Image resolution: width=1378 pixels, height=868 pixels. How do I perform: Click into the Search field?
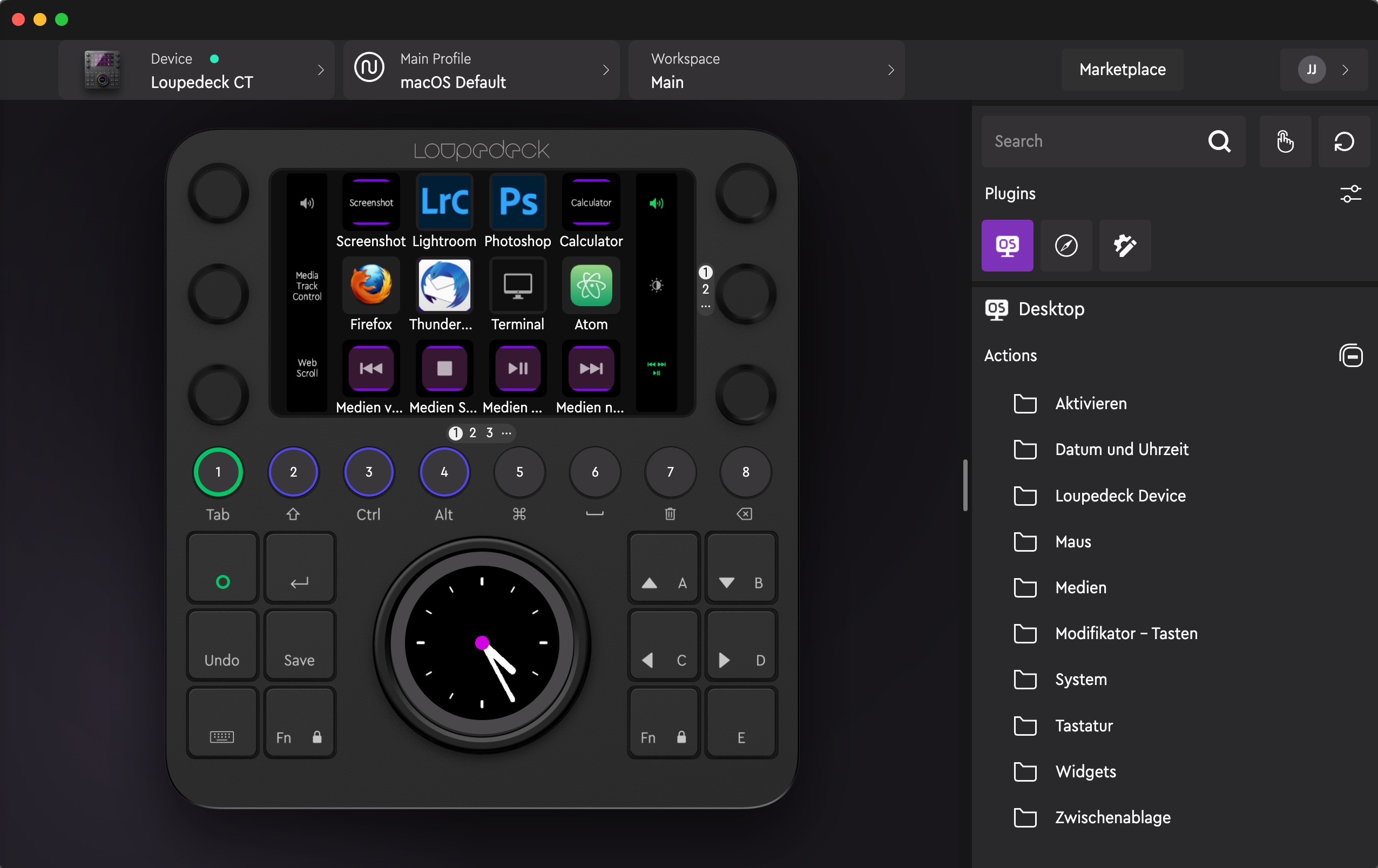pyautogui.click(x=1113, y=141)
